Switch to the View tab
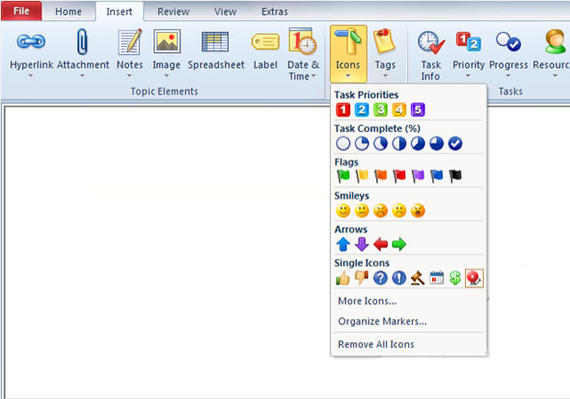570x399 pixels. click(x=225, y=12)
